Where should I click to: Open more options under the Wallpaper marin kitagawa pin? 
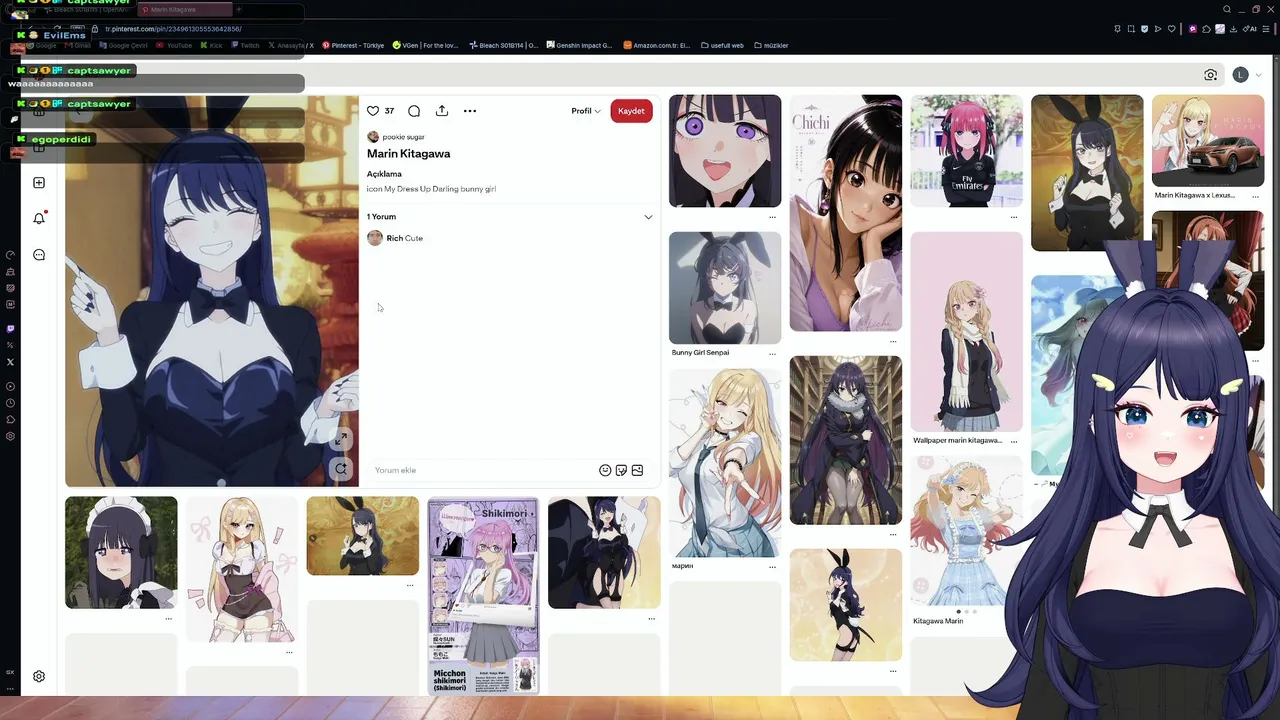coord(1014,441)
